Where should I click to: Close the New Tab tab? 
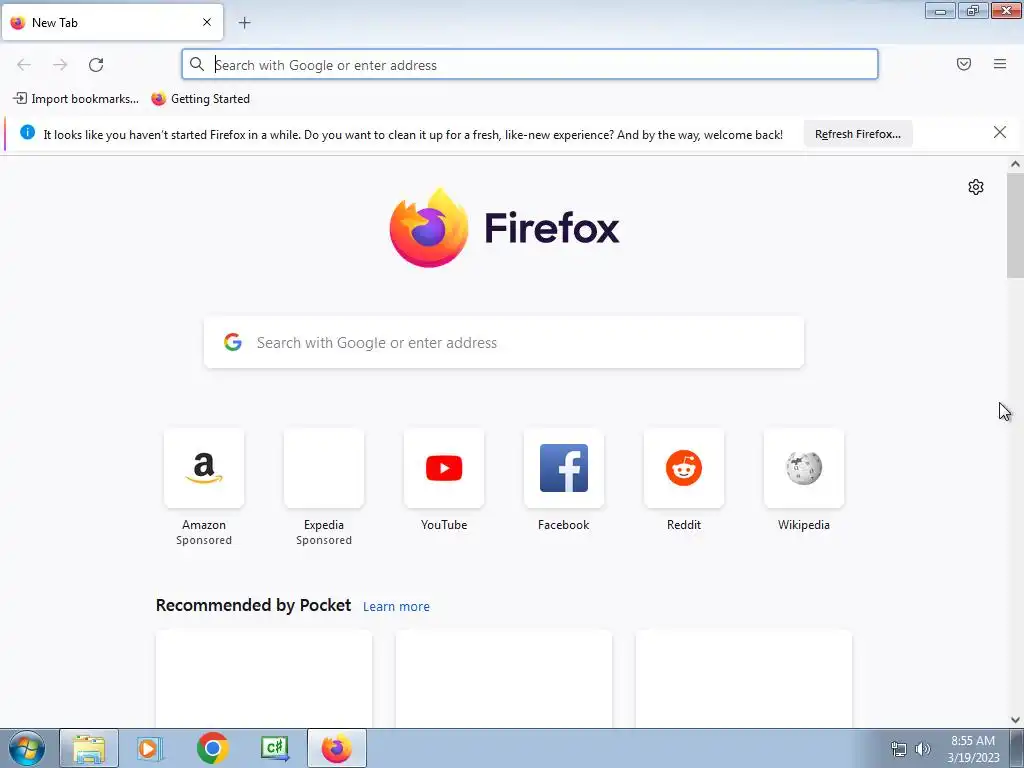tap(207, 22)
